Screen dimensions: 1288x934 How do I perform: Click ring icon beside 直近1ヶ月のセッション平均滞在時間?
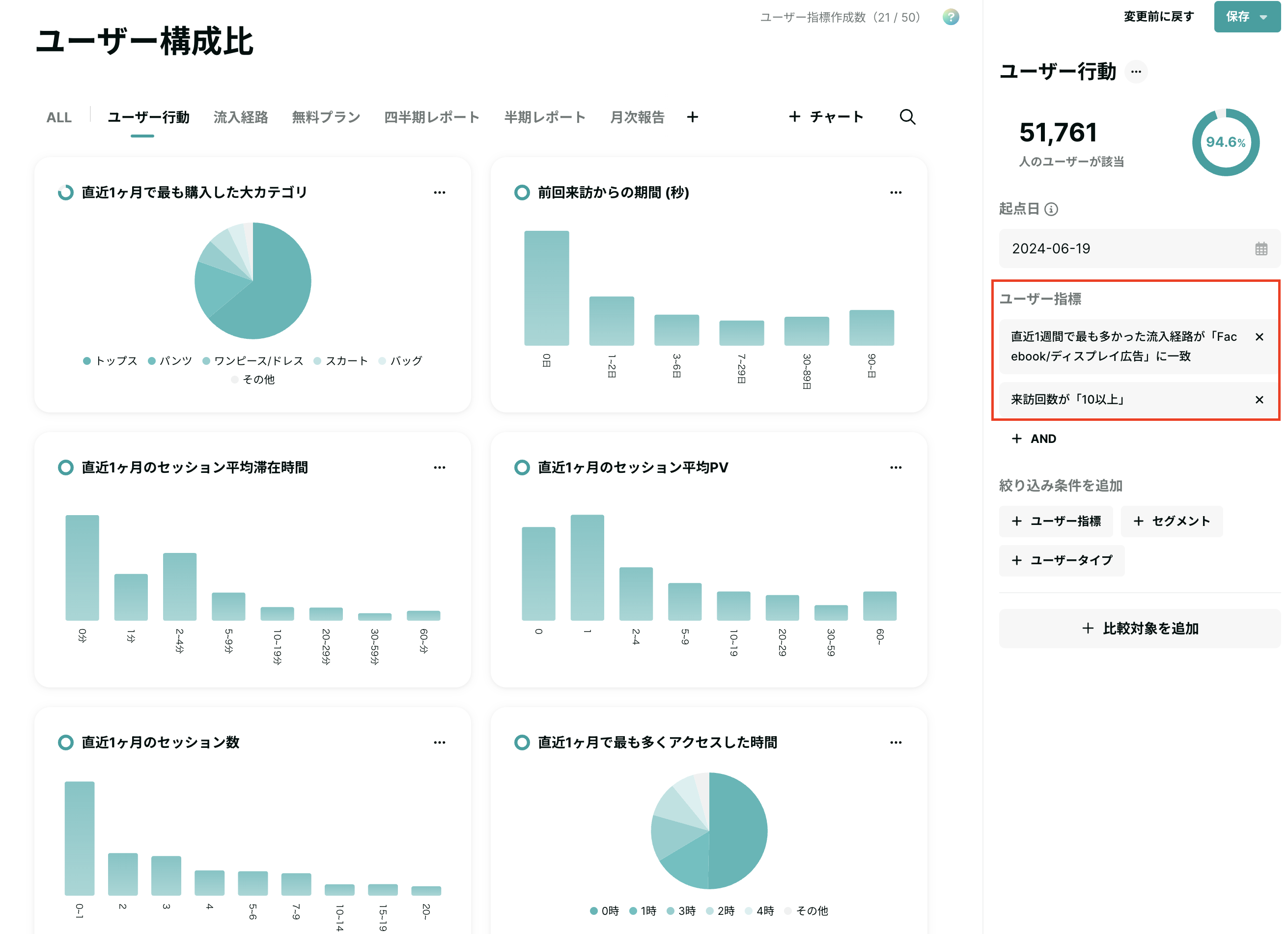tap(66, 467)
